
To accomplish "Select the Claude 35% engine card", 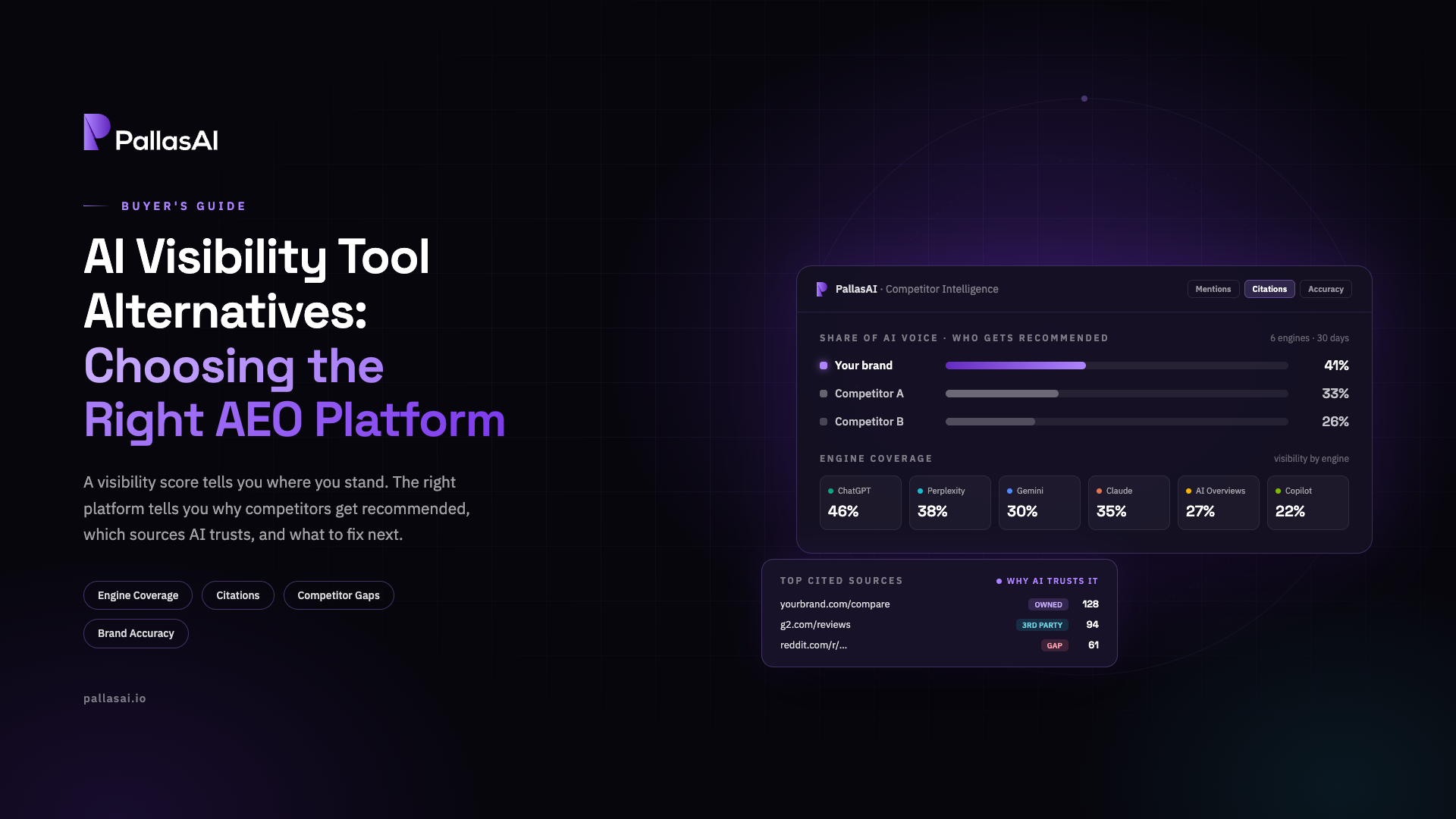I will coord(1129,503).
